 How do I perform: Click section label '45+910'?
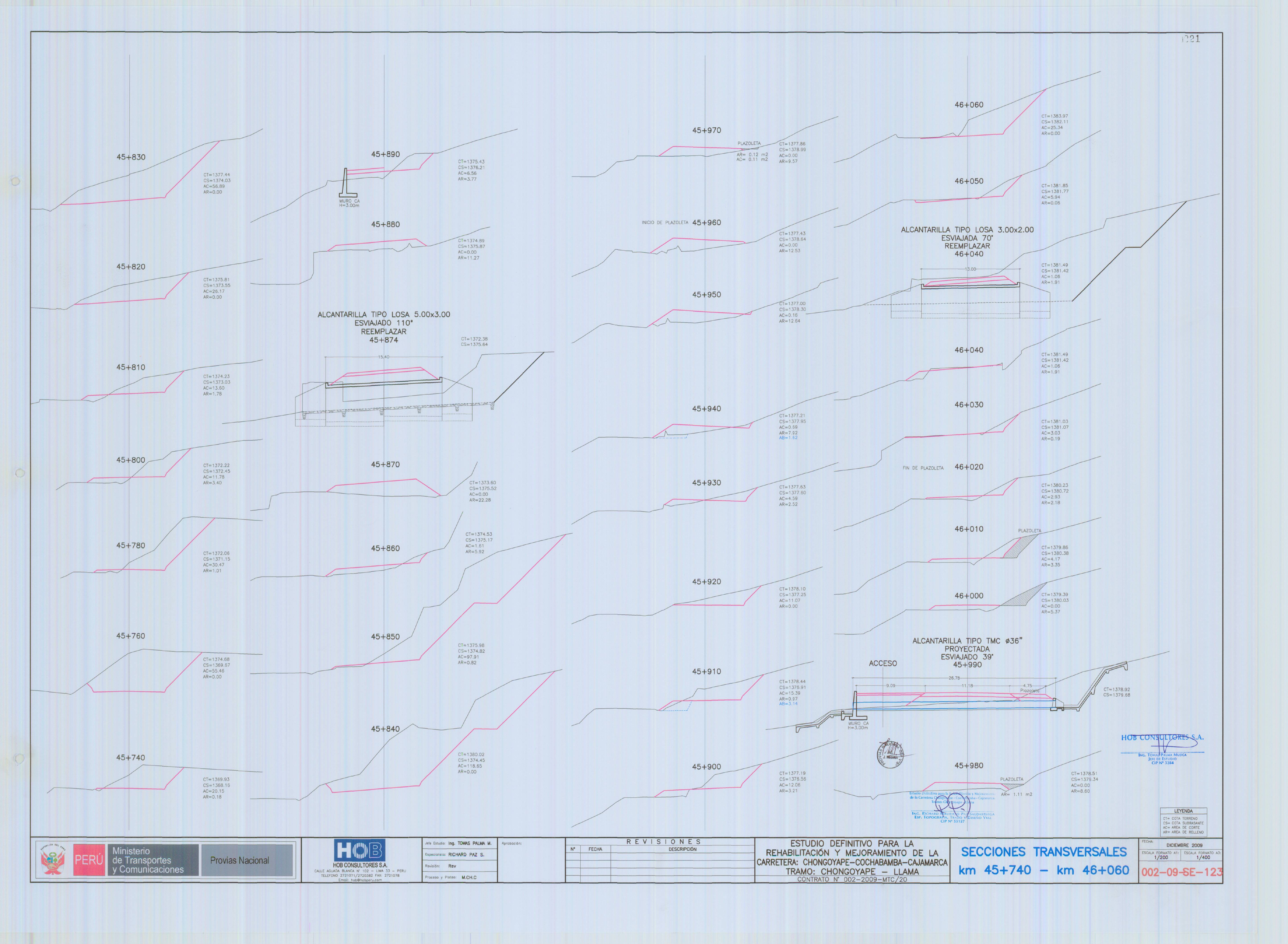click(707, 671)
